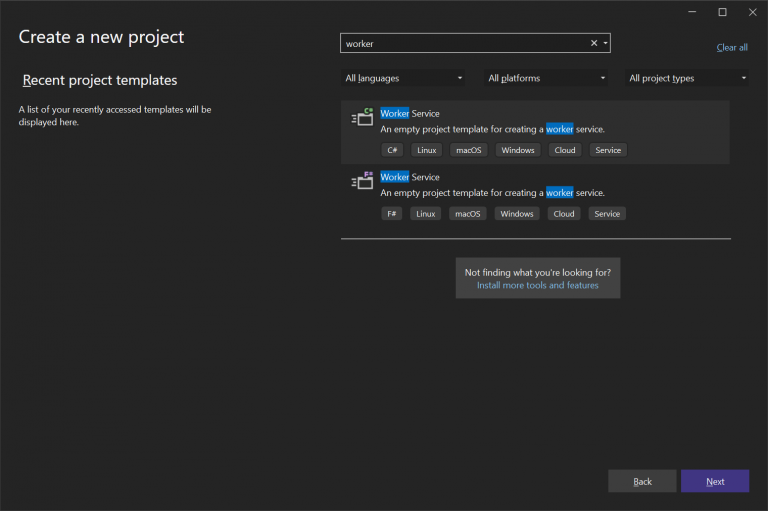Maximize the new project dialog window
This screenshot has width=768, height=511.
click(x=722, y=12)
